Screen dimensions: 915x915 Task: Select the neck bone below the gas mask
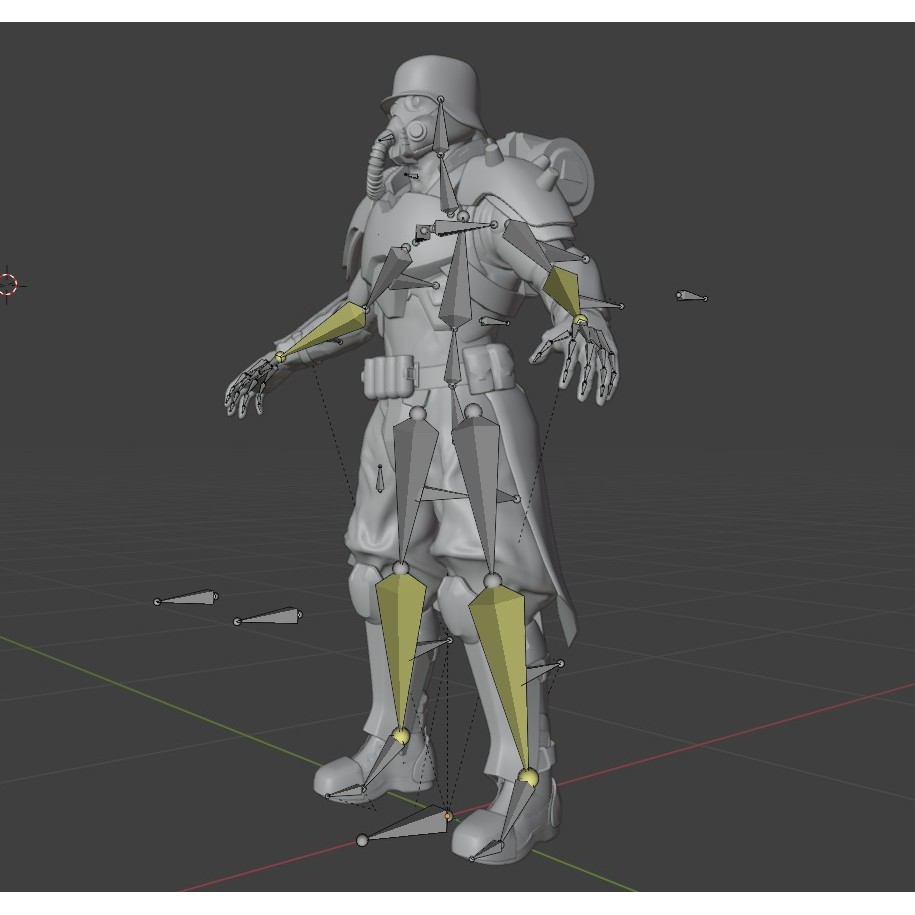coord(449,186)
